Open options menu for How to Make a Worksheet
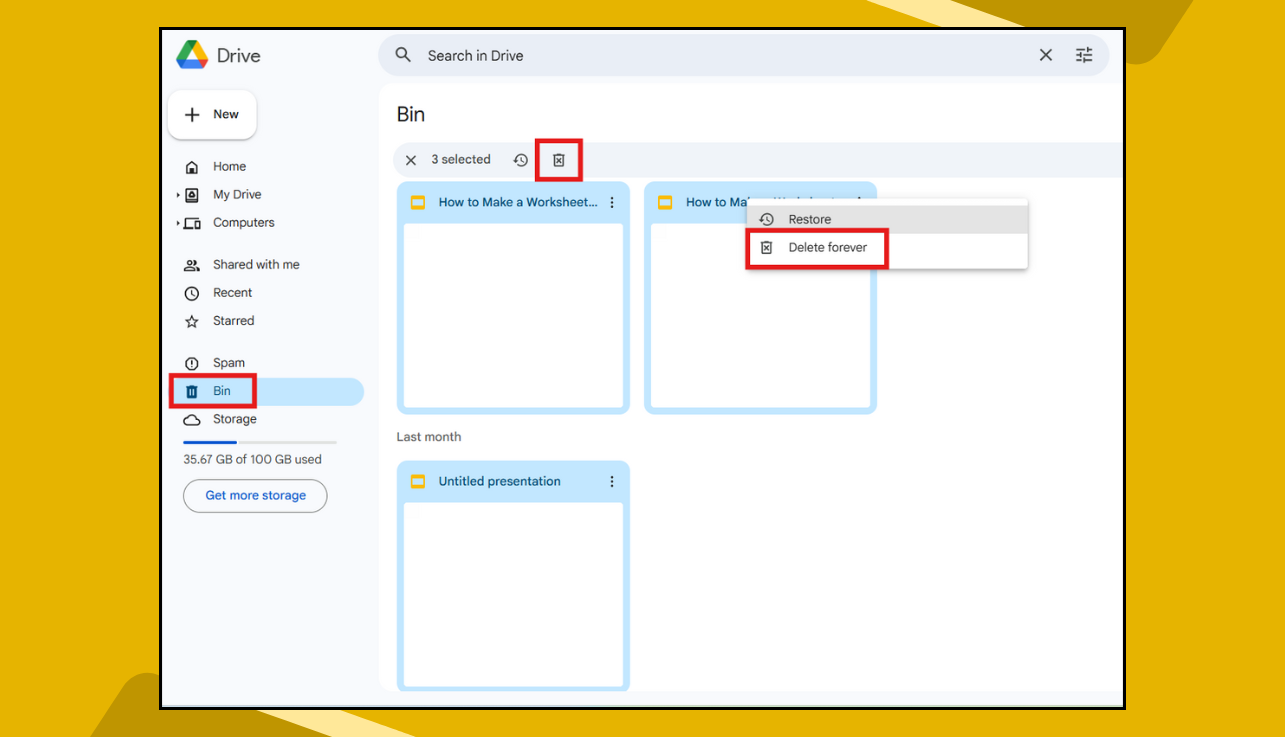Image resolution: width=1285 pixels, height=737 pixels. click(x=613, y=202)
